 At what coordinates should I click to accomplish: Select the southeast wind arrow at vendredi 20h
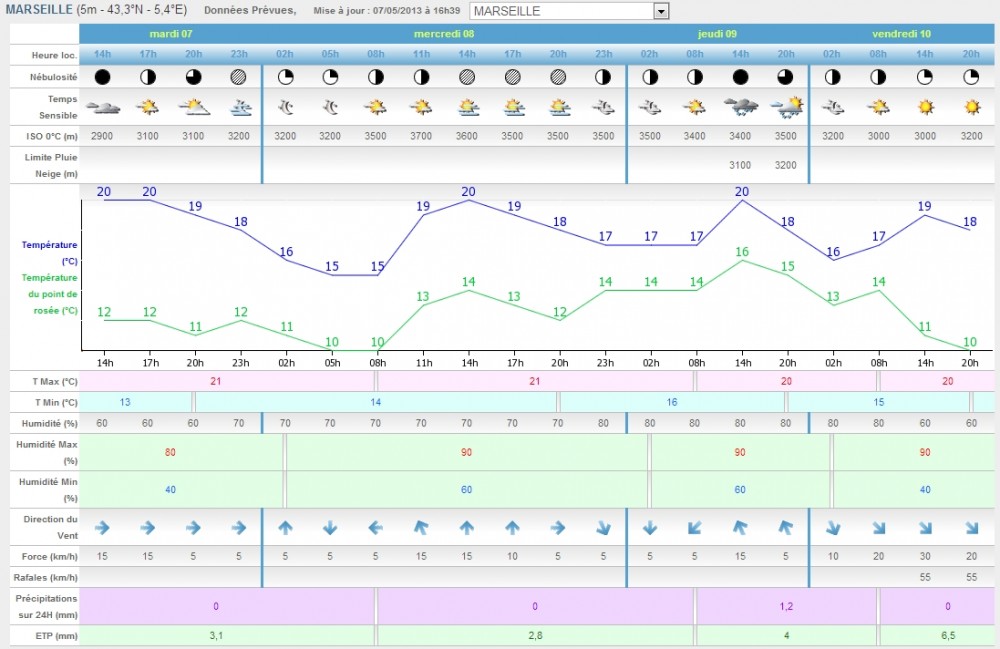[x=969, y=528]
